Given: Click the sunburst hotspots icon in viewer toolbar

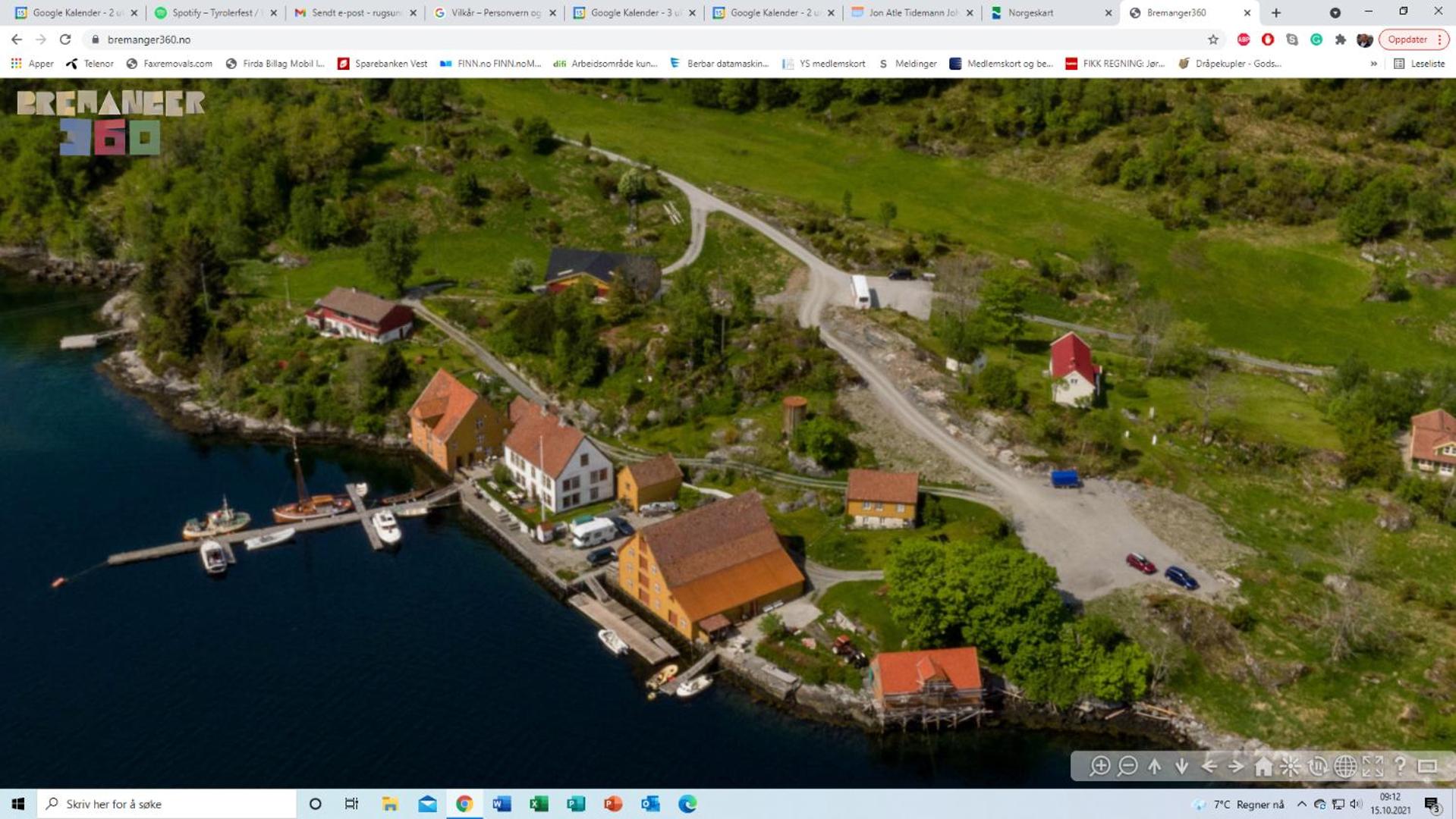Looking at the screenshot, I should 1290,766.
